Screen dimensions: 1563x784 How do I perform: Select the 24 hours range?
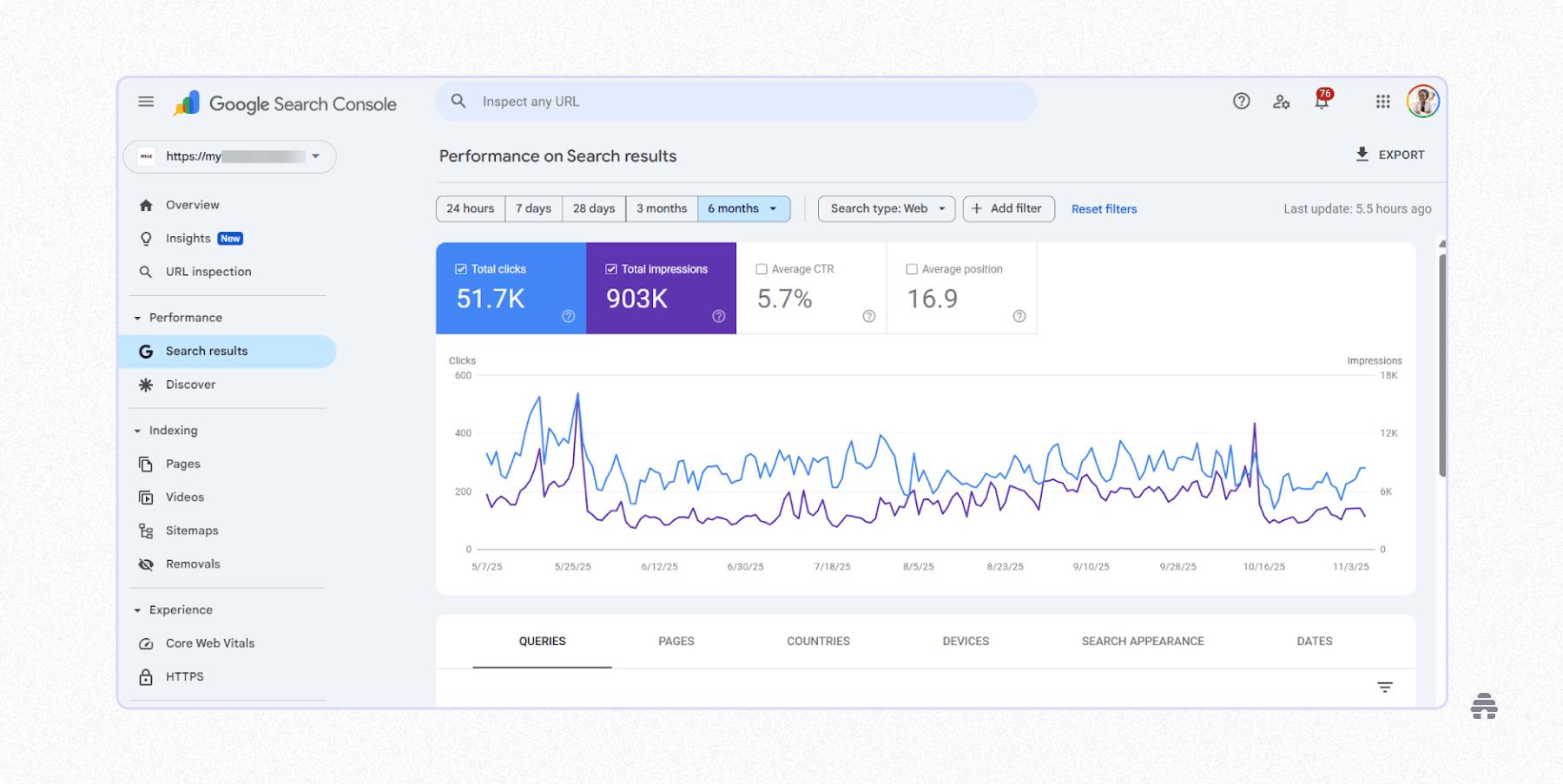pyautogui.click(x=471, y=208)
